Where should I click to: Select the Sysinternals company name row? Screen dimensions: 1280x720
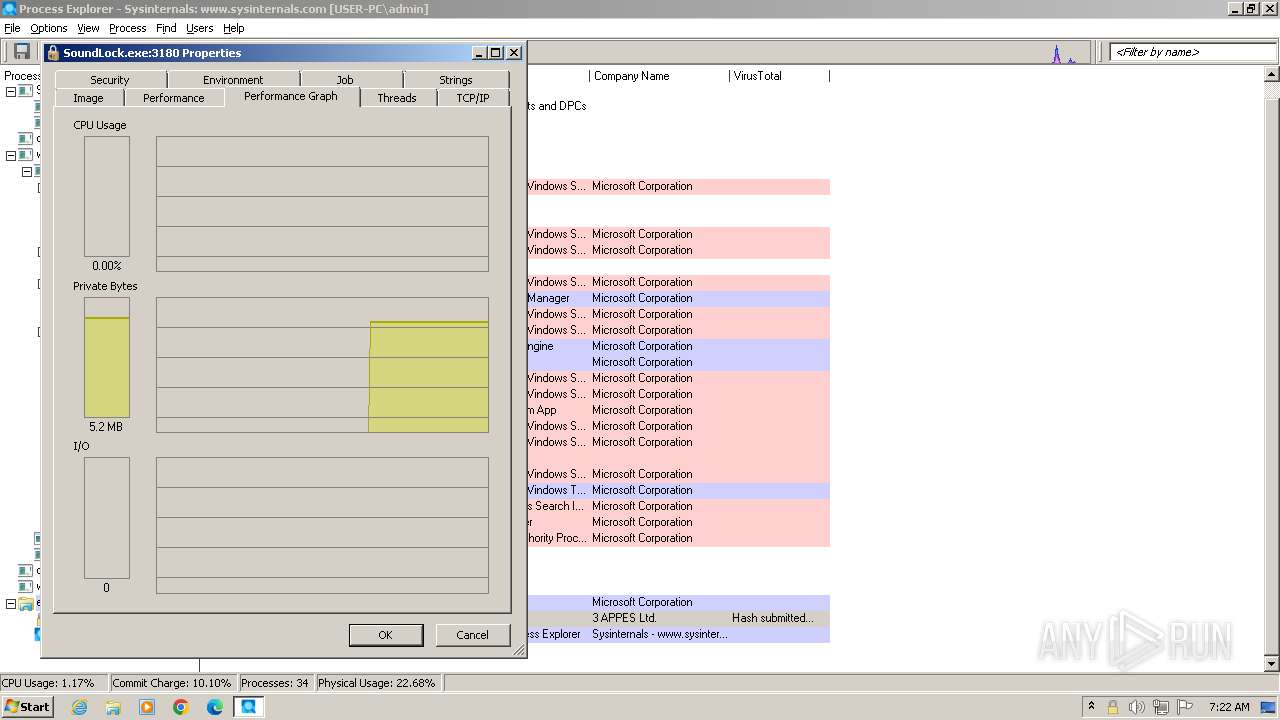659,634
